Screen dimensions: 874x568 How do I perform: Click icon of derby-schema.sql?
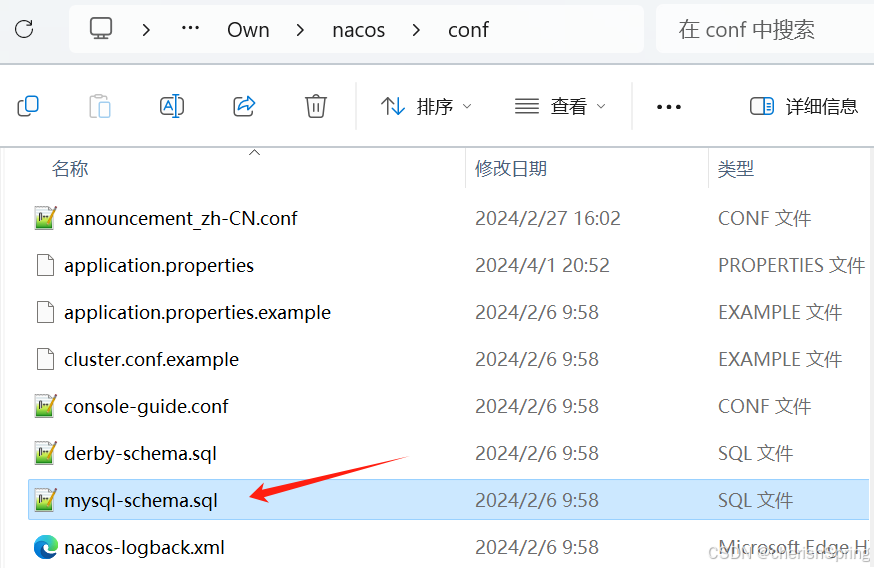[x=45, y=453]
